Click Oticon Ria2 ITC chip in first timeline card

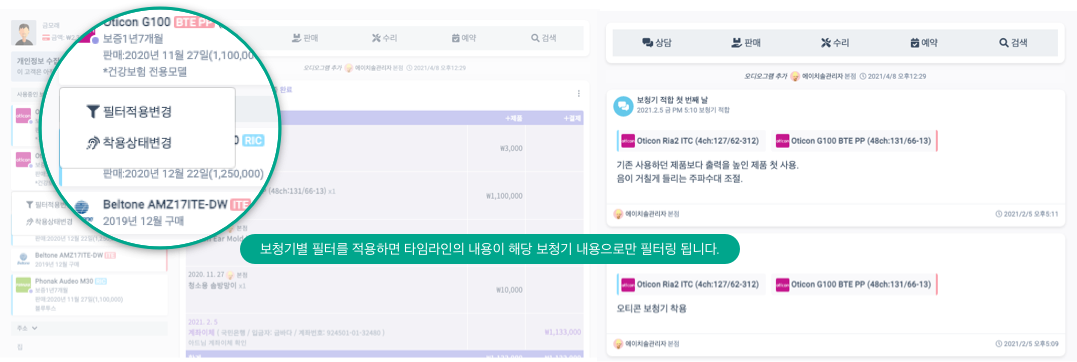point(690,141)
